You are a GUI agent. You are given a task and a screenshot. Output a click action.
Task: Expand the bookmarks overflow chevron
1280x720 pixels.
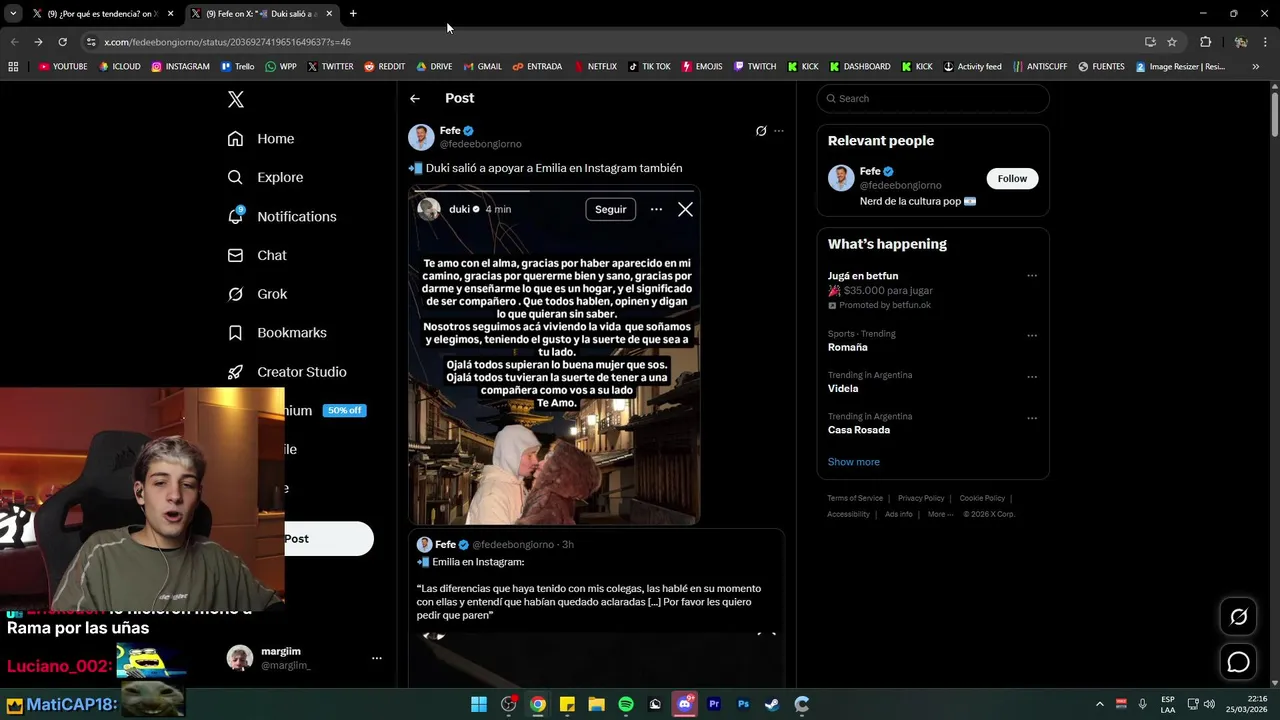(1255, 67)
